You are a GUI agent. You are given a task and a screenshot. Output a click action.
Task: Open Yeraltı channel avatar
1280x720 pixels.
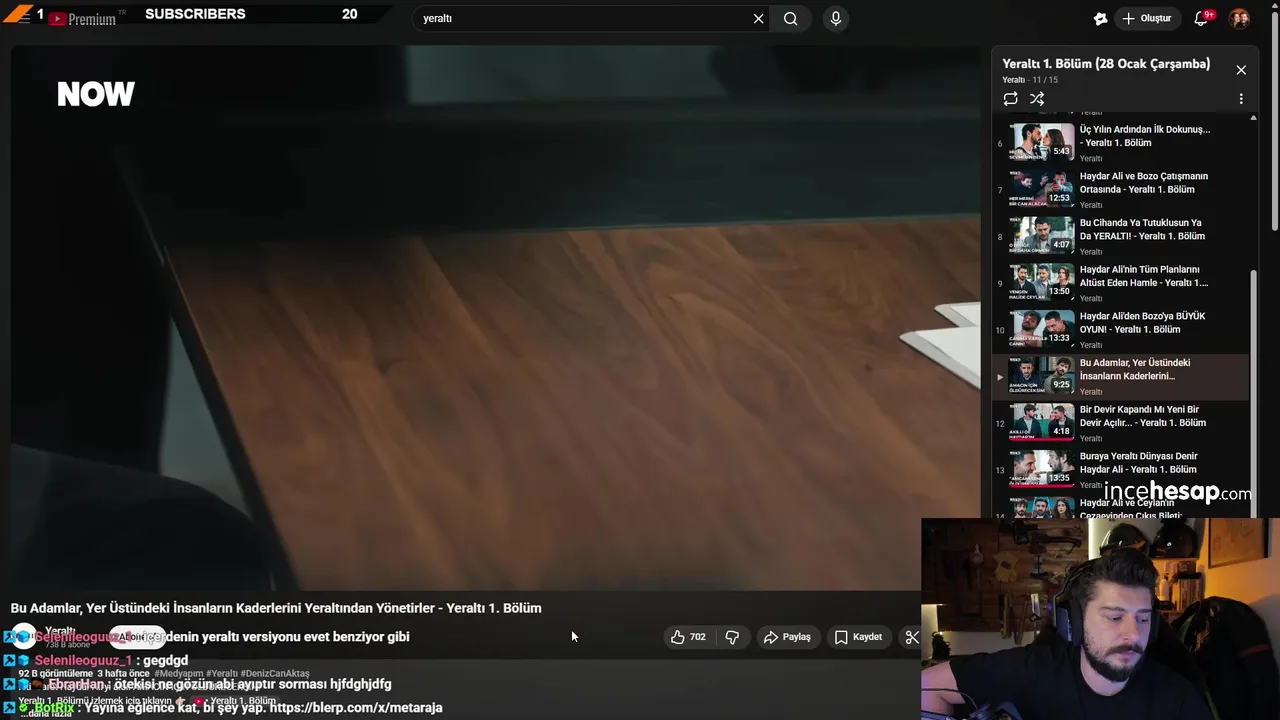pyautogui.click(x=24, y=636)
